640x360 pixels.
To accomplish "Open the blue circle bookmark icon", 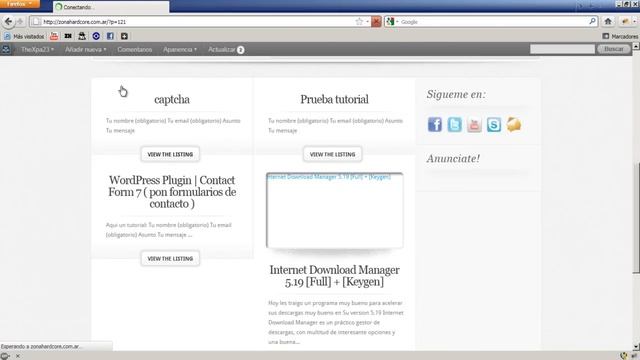I will click(x=96, y=36).
